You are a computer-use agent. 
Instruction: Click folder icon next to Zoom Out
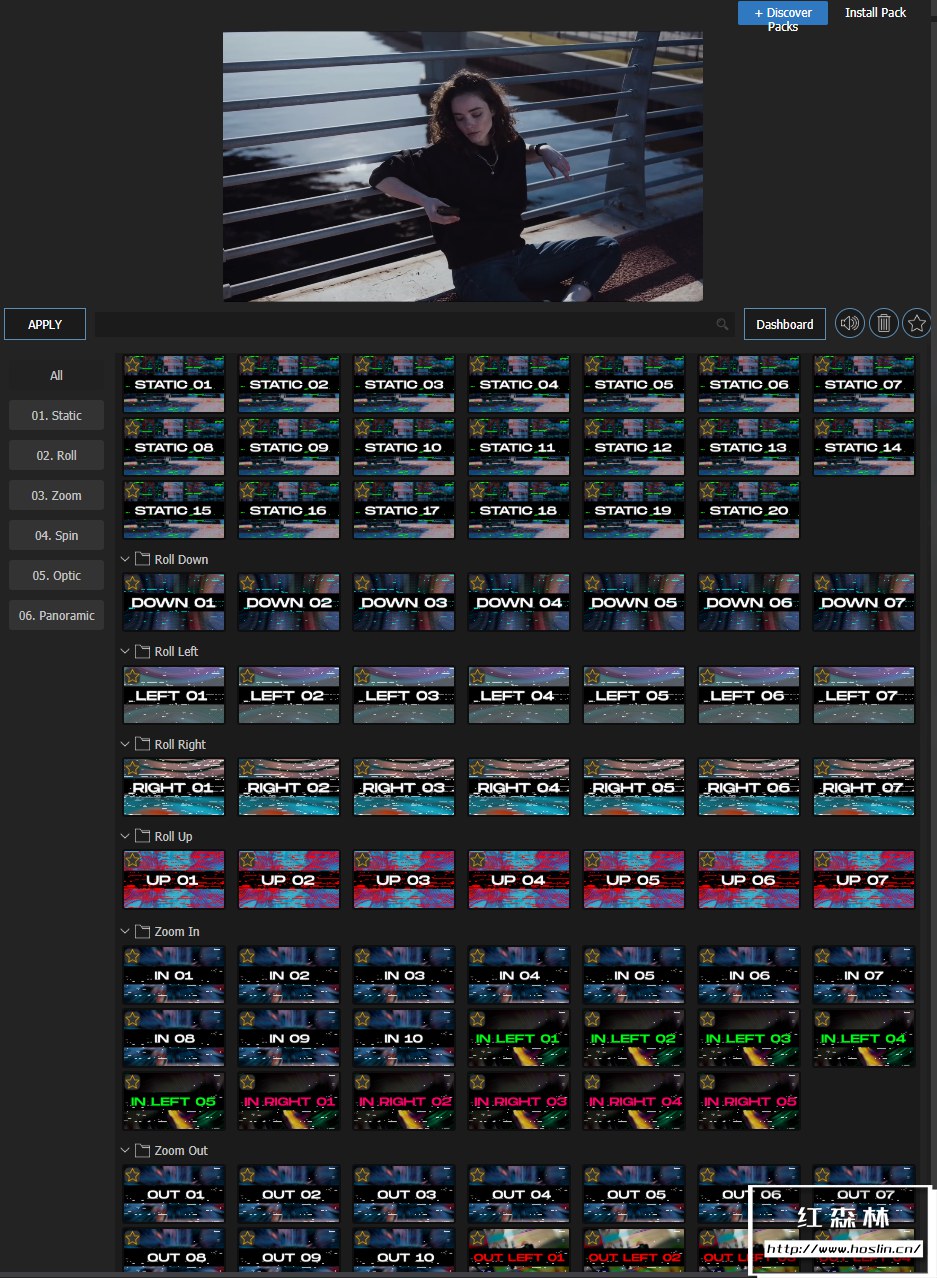[142, 1150]
